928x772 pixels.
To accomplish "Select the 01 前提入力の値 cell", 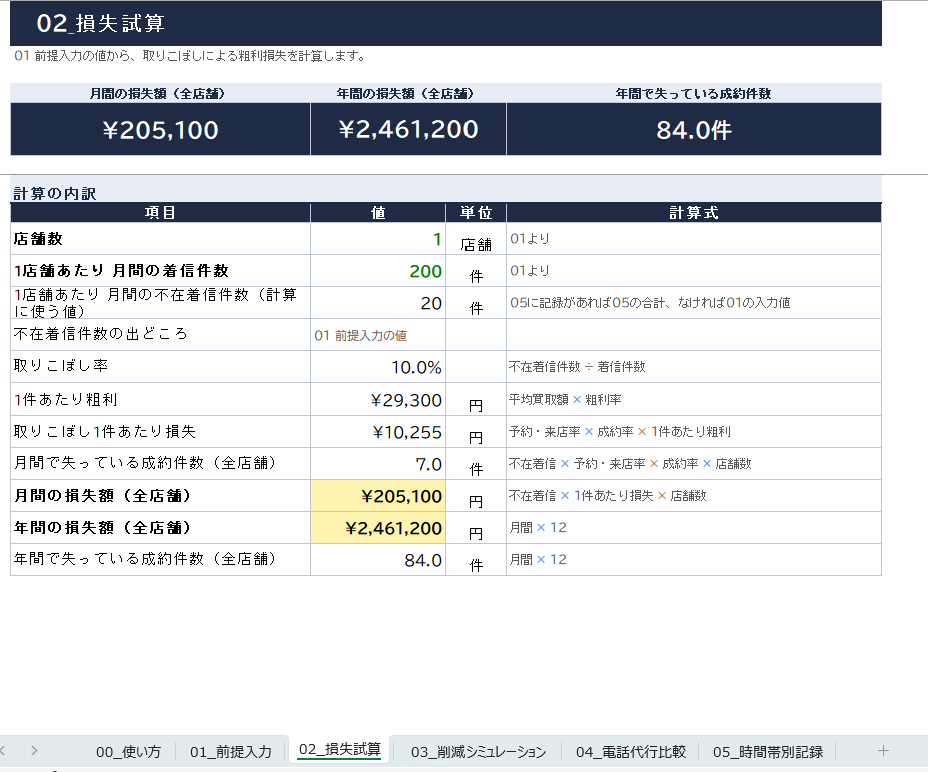I will (x=378, y=335).
